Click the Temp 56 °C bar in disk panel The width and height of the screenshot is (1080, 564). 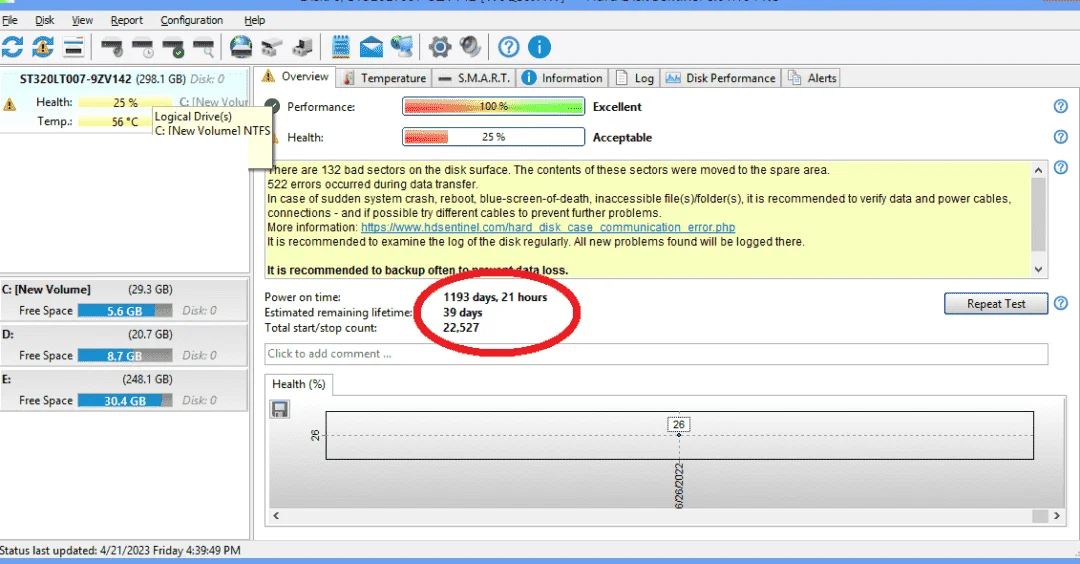tap(115, 122)
